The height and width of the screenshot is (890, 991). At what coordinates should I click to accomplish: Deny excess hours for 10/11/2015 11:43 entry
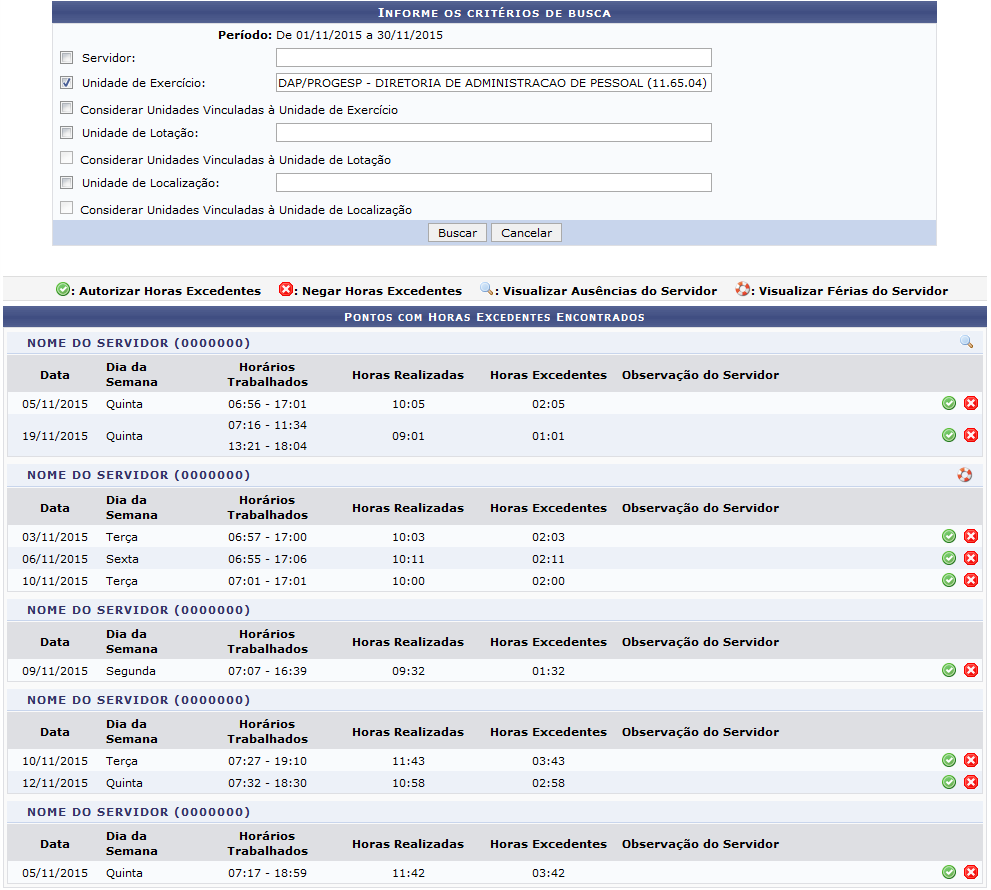(970, 760)
